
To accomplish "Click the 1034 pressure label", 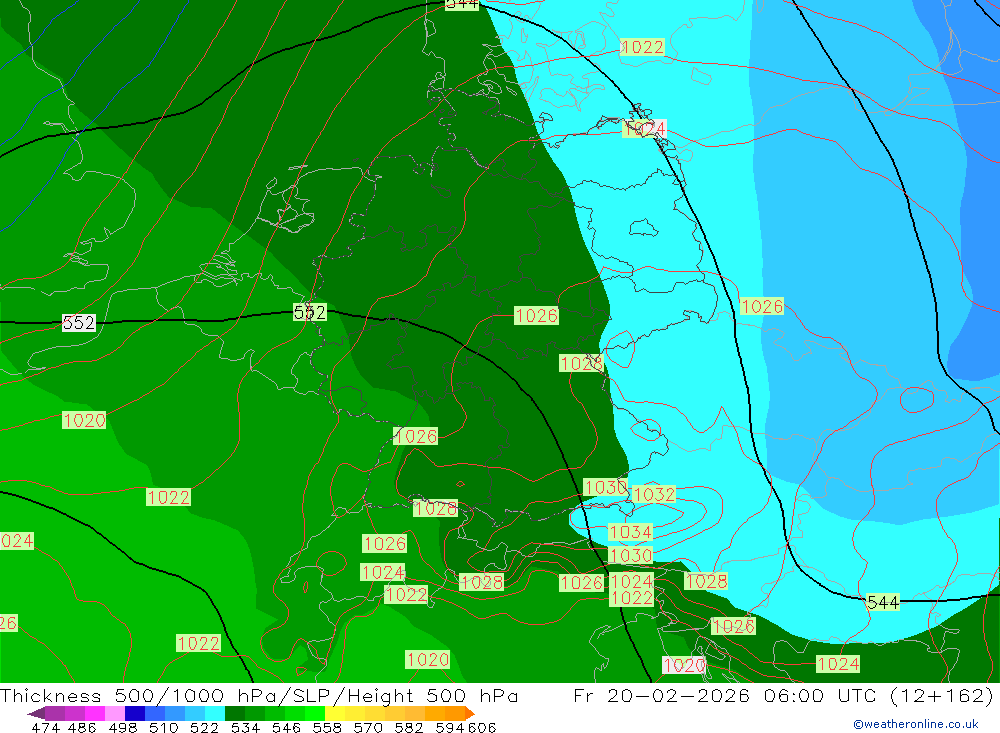I will coord(631,532).
